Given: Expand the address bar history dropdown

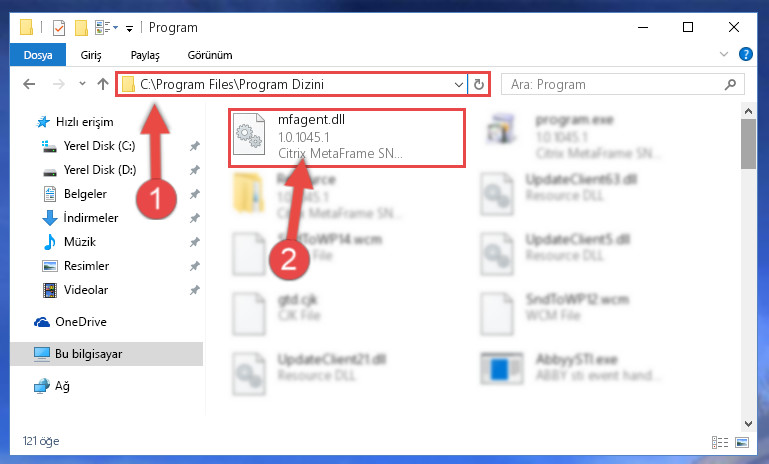Looking at the screenshot, I should tap(459, 84).
